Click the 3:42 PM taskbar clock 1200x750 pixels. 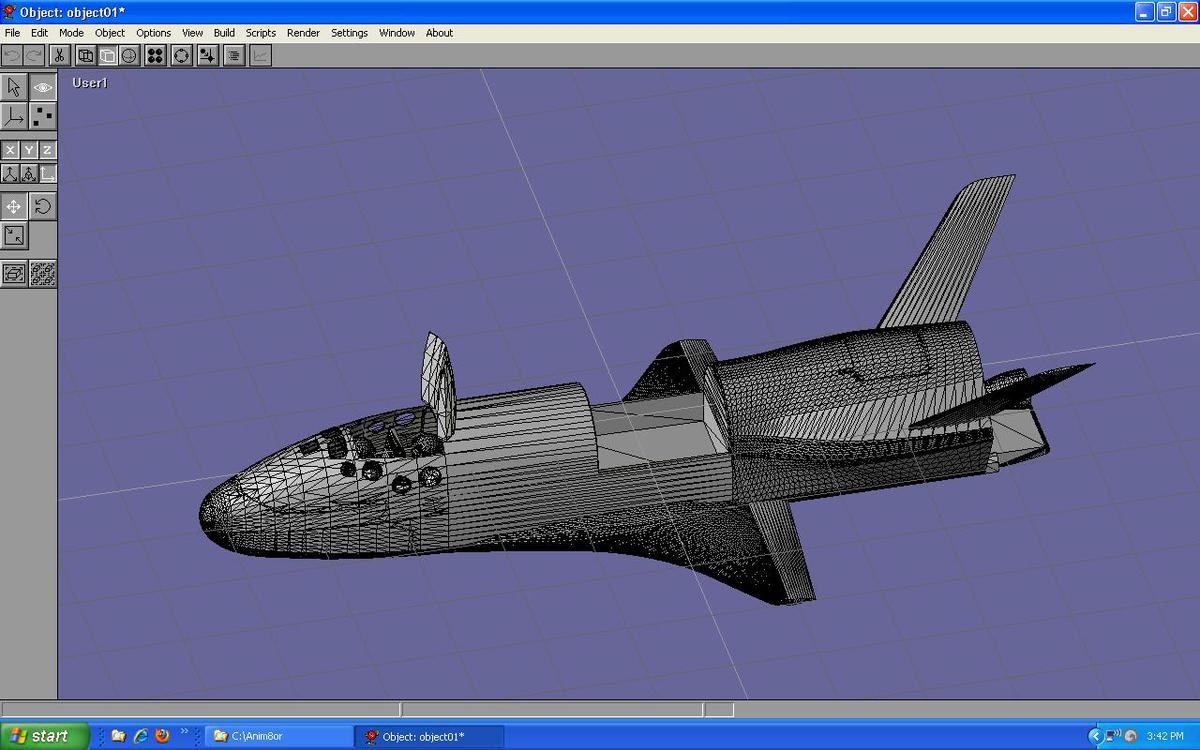coord(1165,736)
